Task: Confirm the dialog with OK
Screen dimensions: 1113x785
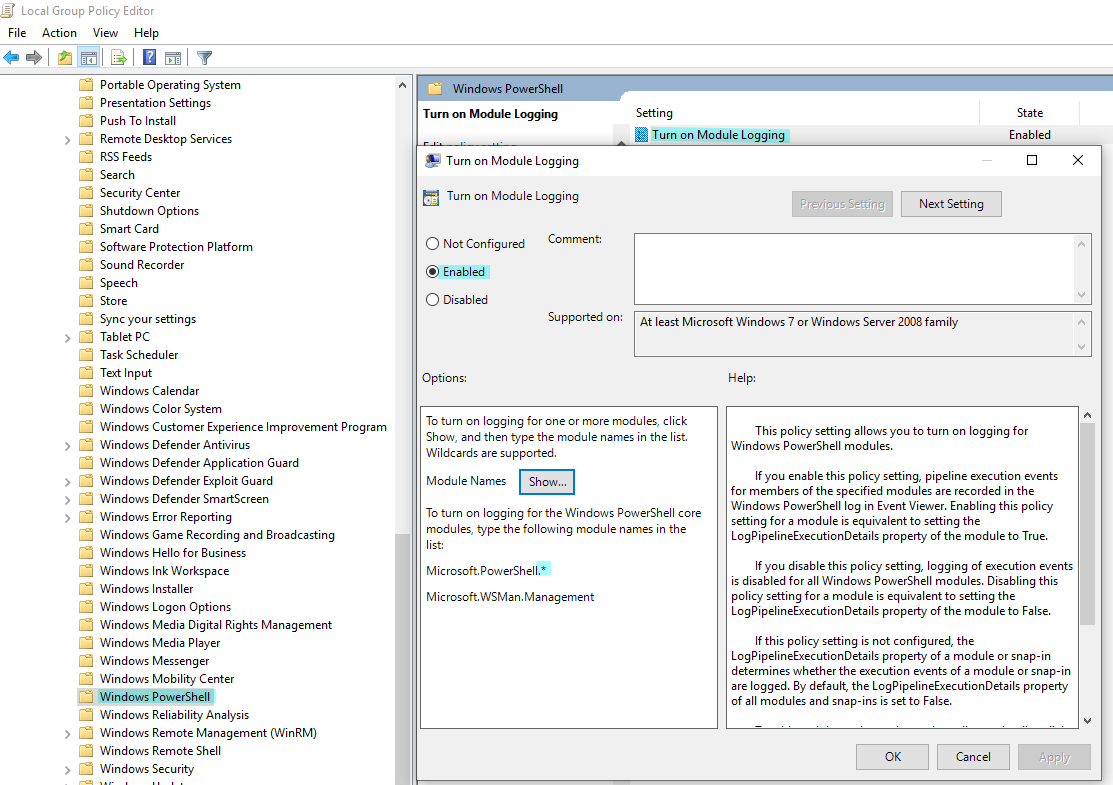Action: pos(892,757)
